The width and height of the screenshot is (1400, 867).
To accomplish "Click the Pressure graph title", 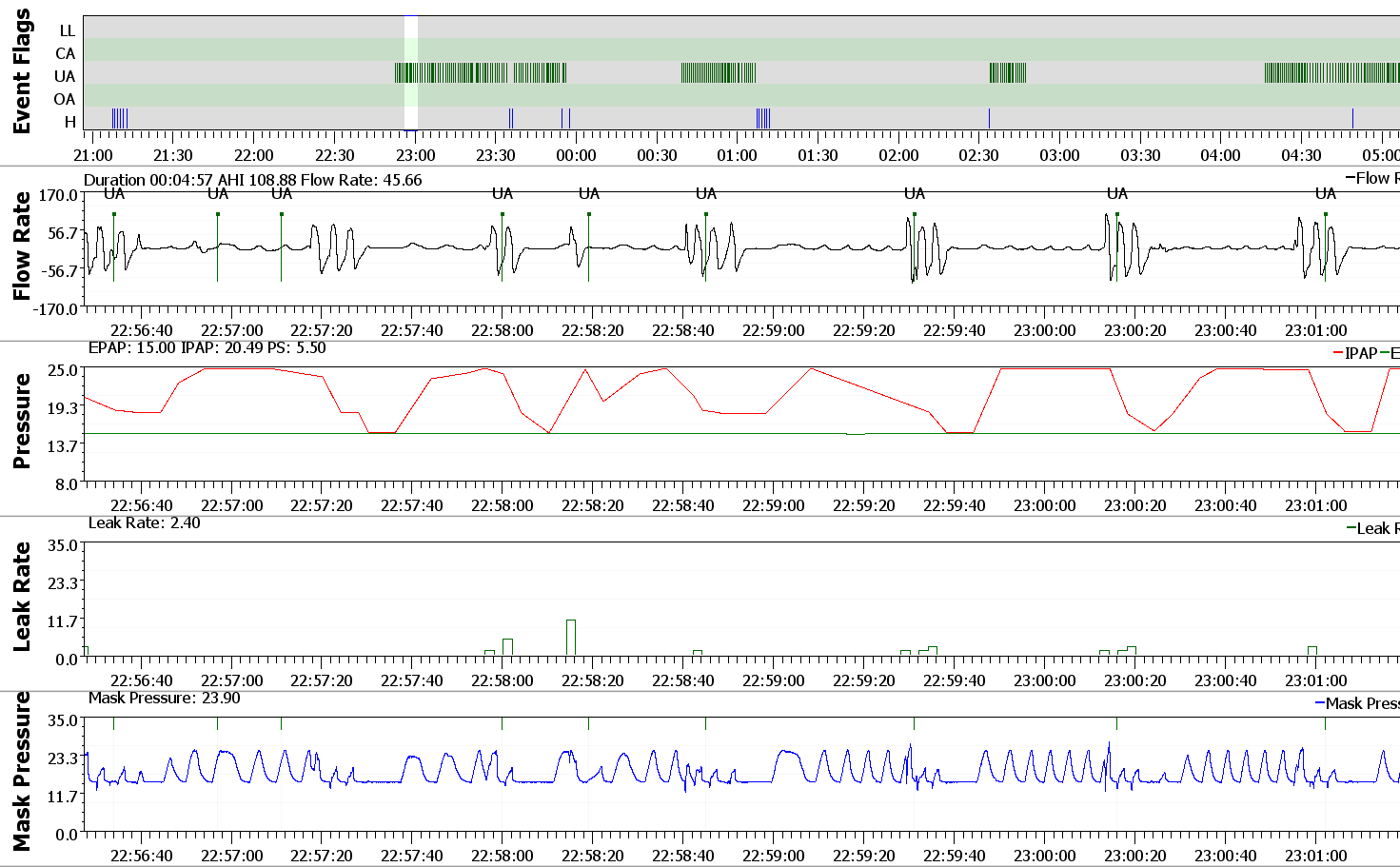I will click(x=21, y=421).
